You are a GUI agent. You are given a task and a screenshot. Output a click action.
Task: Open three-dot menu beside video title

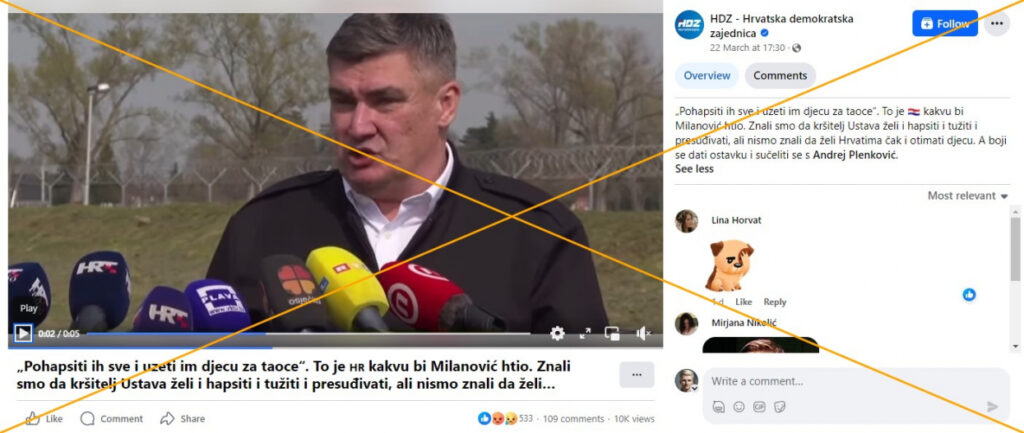(637, 375)
